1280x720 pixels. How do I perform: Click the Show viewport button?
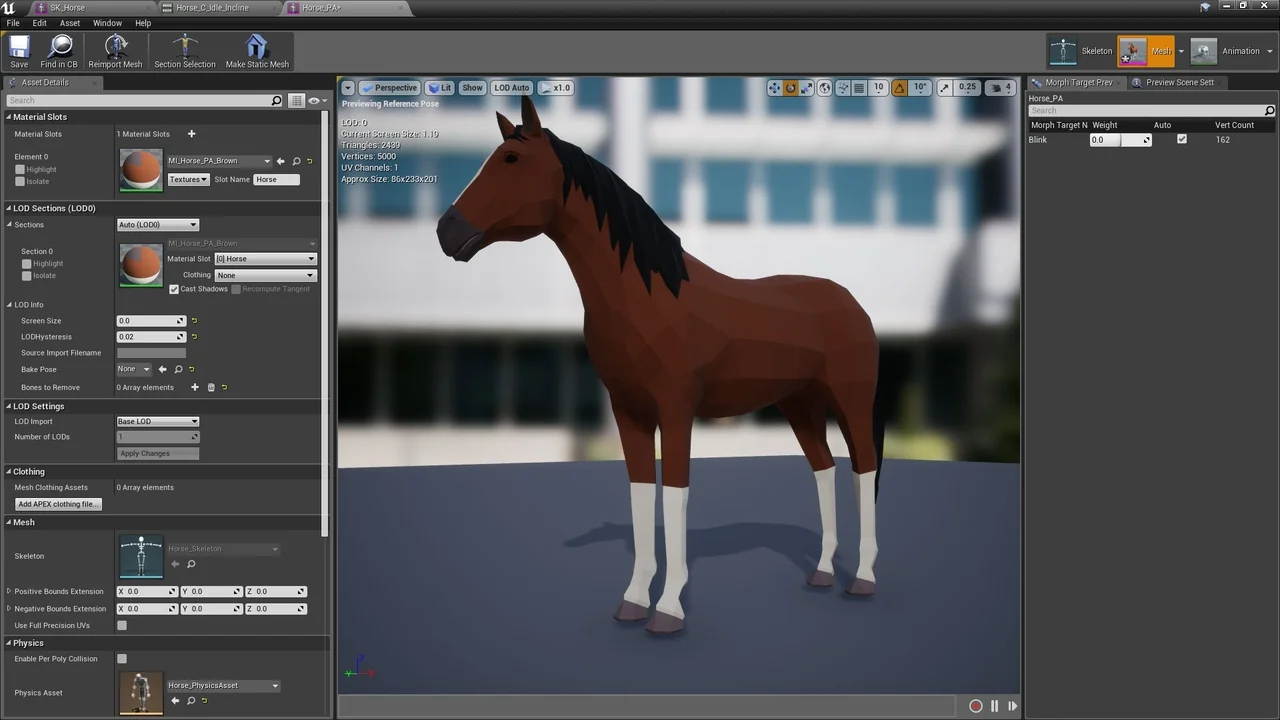pos(472,88)
